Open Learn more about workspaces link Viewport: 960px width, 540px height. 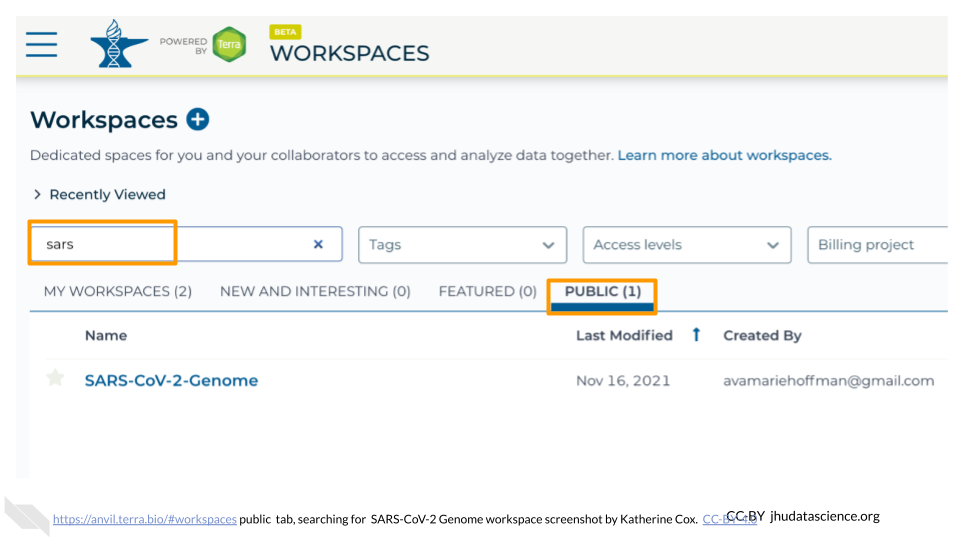tap(724, 156)
